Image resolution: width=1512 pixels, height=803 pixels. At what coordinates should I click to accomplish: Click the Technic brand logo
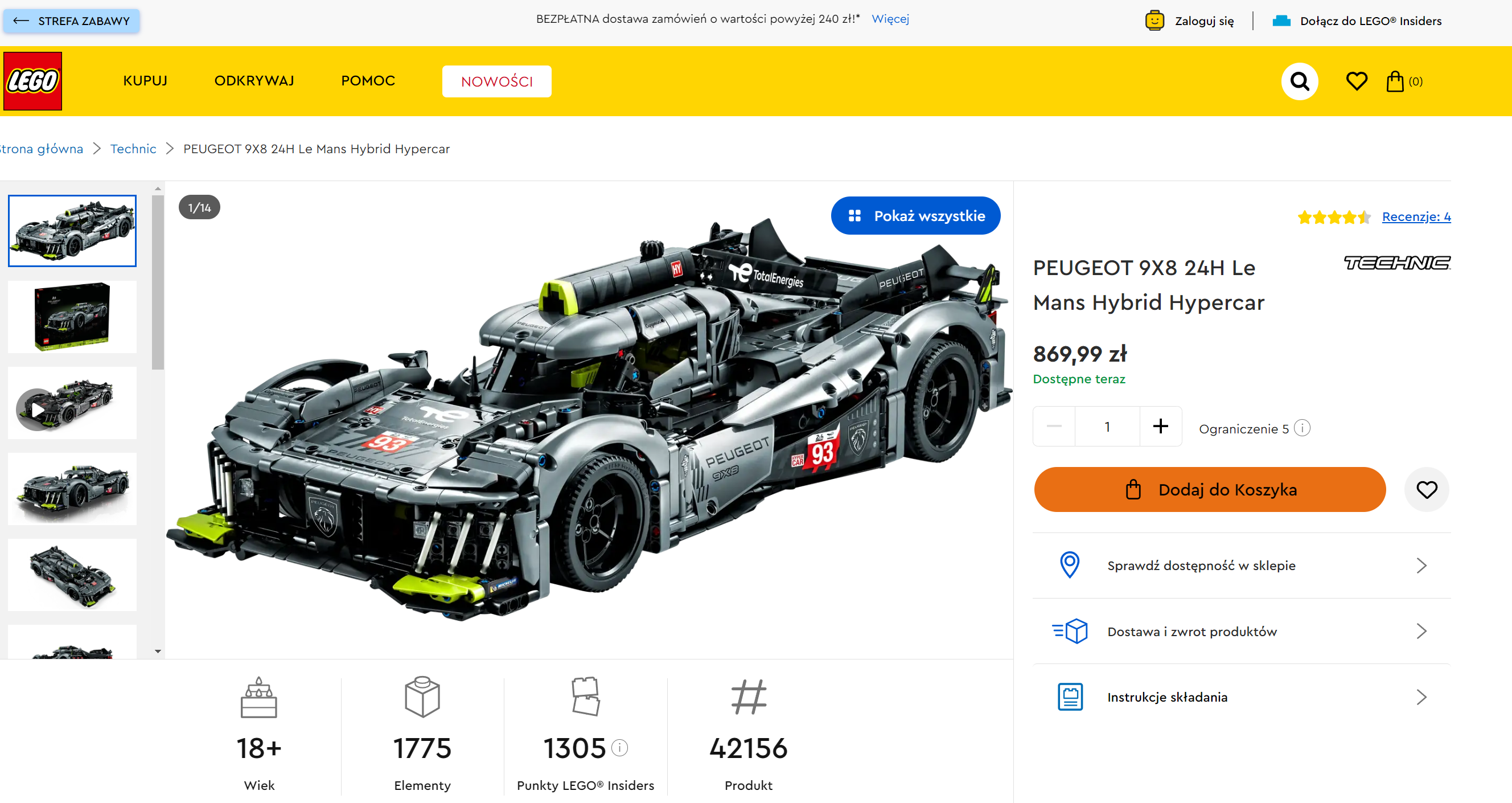(1397, 263)
